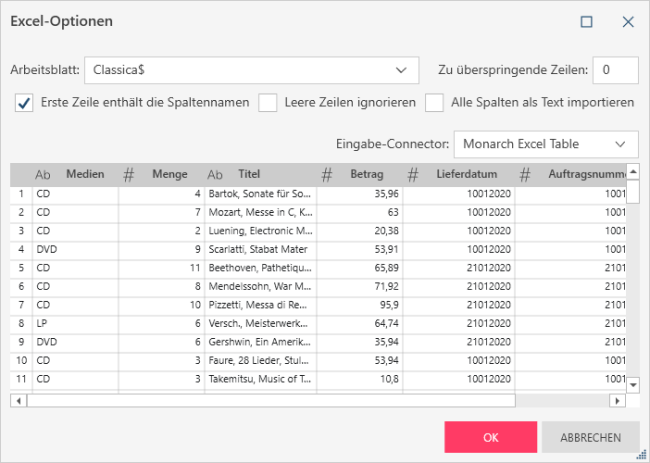Enable 'Alle Spalten als Text importieren'
The image size is (650, 463).
tap(434, 102)
